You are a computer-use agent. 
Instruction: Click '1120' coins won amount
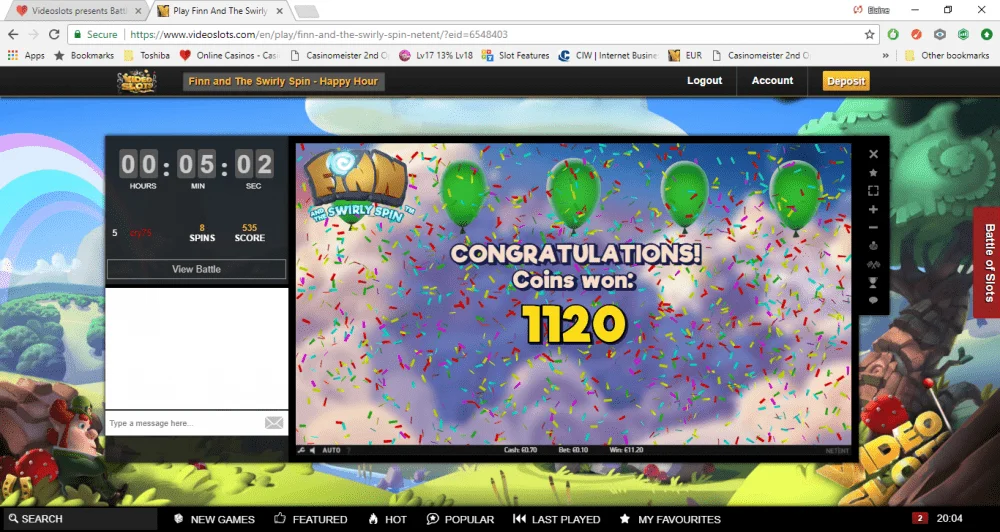(x=575, y=323)
